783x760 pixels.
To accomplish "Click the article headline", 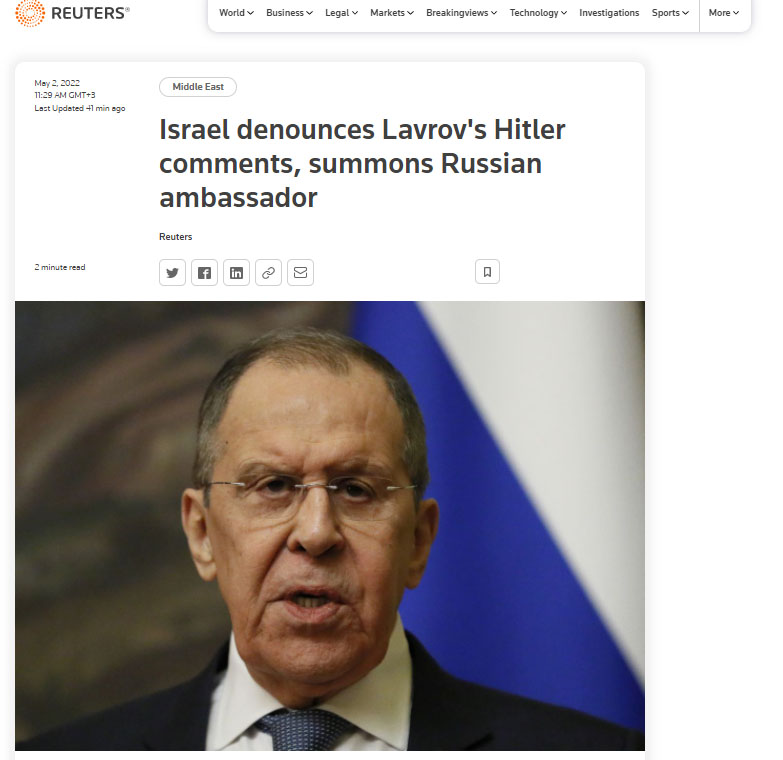I will [362, 163].
